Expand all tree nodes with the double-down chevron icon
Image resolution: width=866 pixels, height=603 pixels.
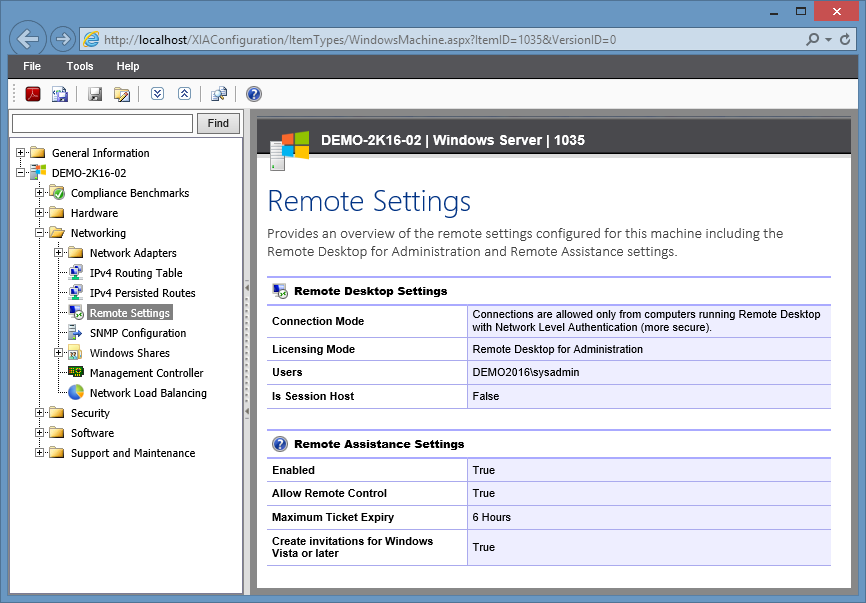[x=159, y=93]
